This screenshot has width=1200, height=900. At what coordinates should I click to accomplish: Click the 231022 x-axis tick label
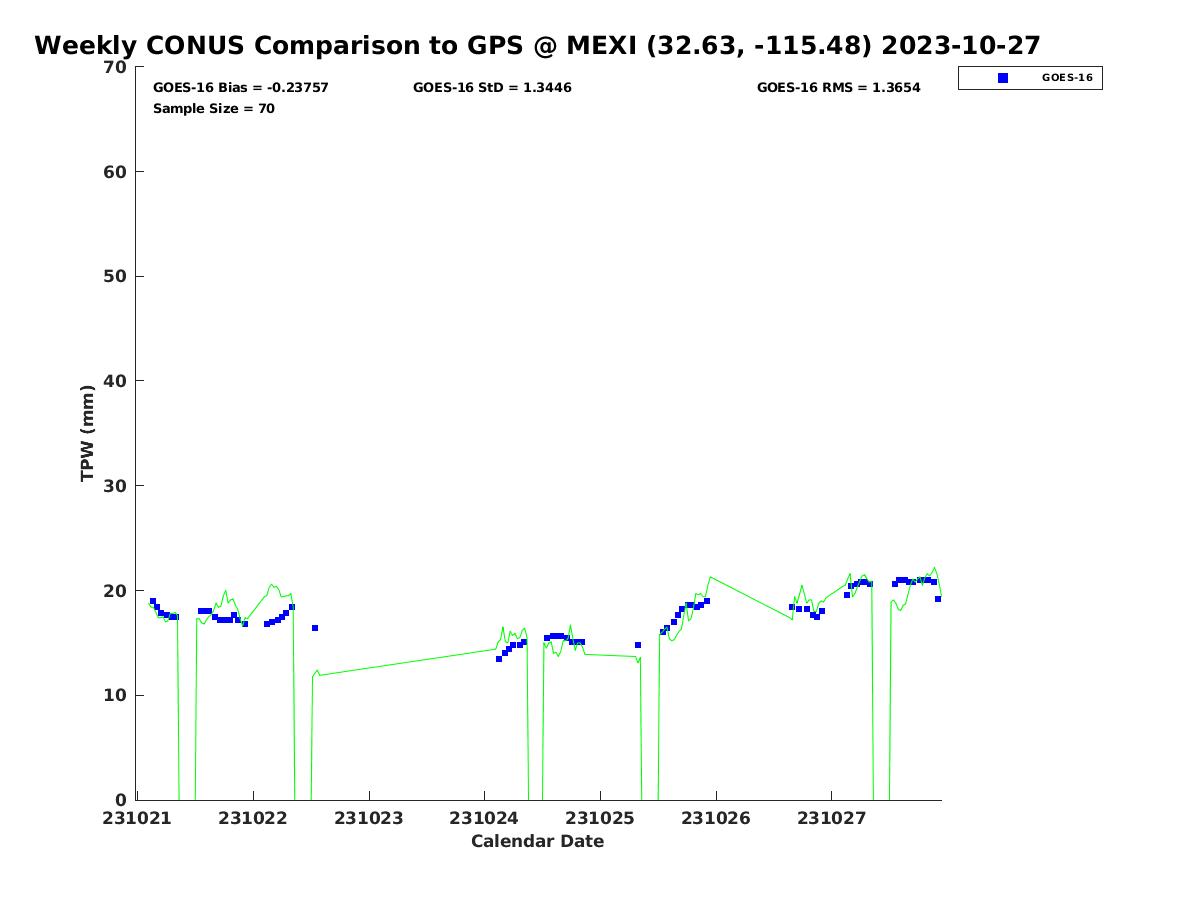tap(253, 818)
